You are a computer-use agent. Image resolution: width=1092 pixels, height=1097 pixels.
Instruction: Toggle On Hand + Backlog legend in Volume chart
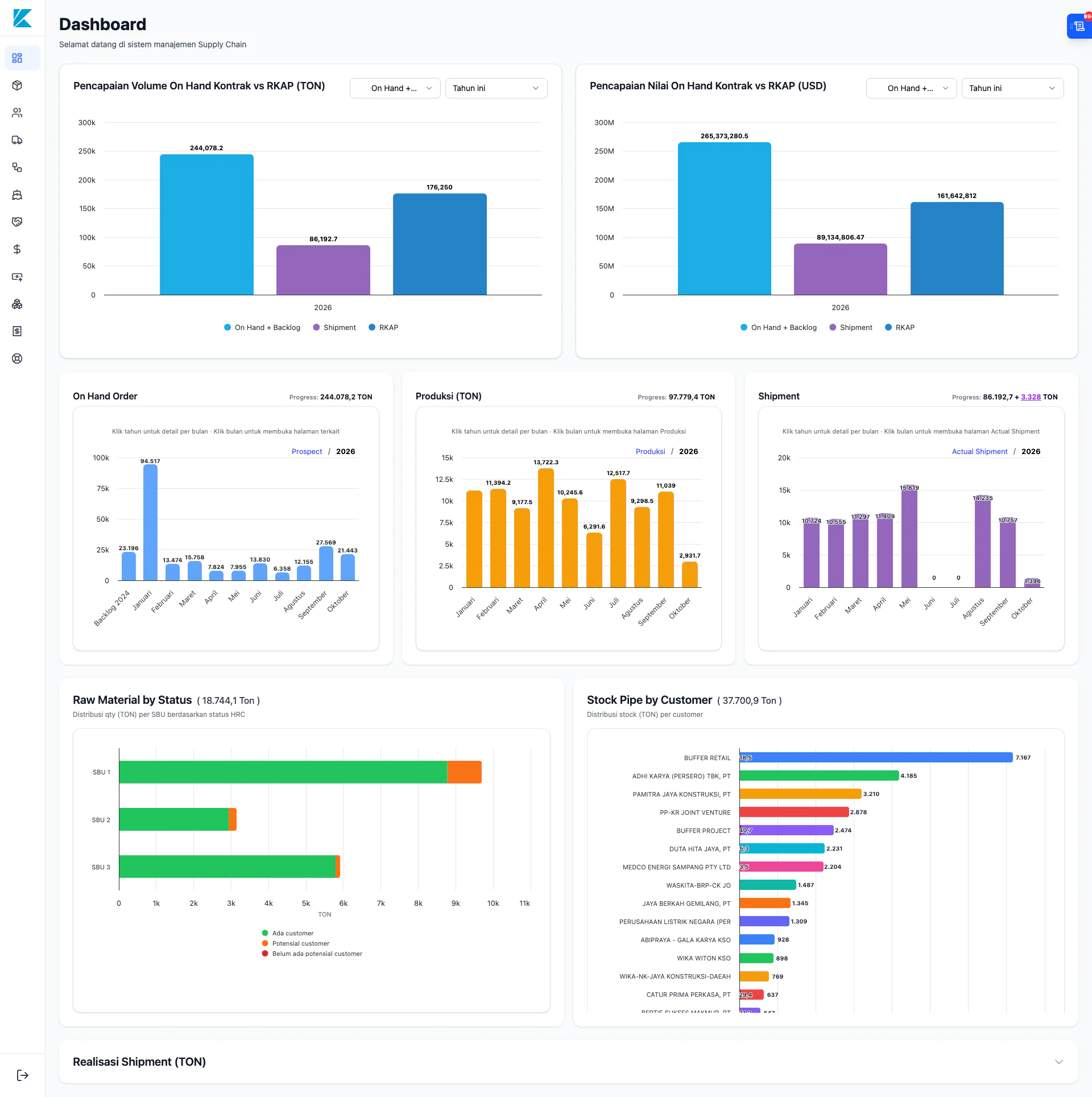coord(262,327)
